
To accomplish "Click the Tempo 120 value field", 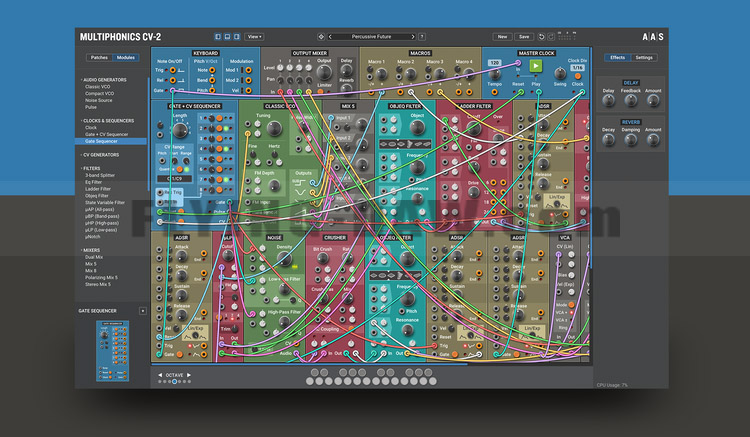I will click(494, 63).
